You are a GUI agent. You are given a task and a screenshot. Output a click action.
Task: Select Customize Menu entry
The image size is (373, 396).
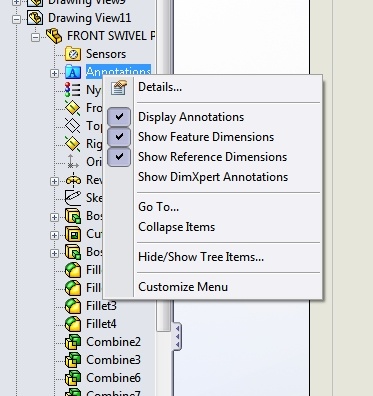pyautogui.click(x=183, y=287)
